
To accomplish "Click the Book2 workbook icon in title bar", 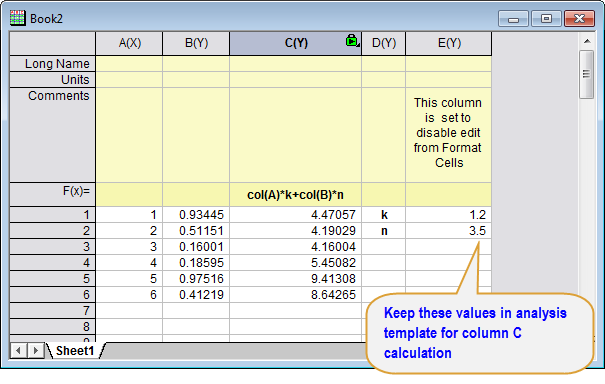I will pos(17,18).
